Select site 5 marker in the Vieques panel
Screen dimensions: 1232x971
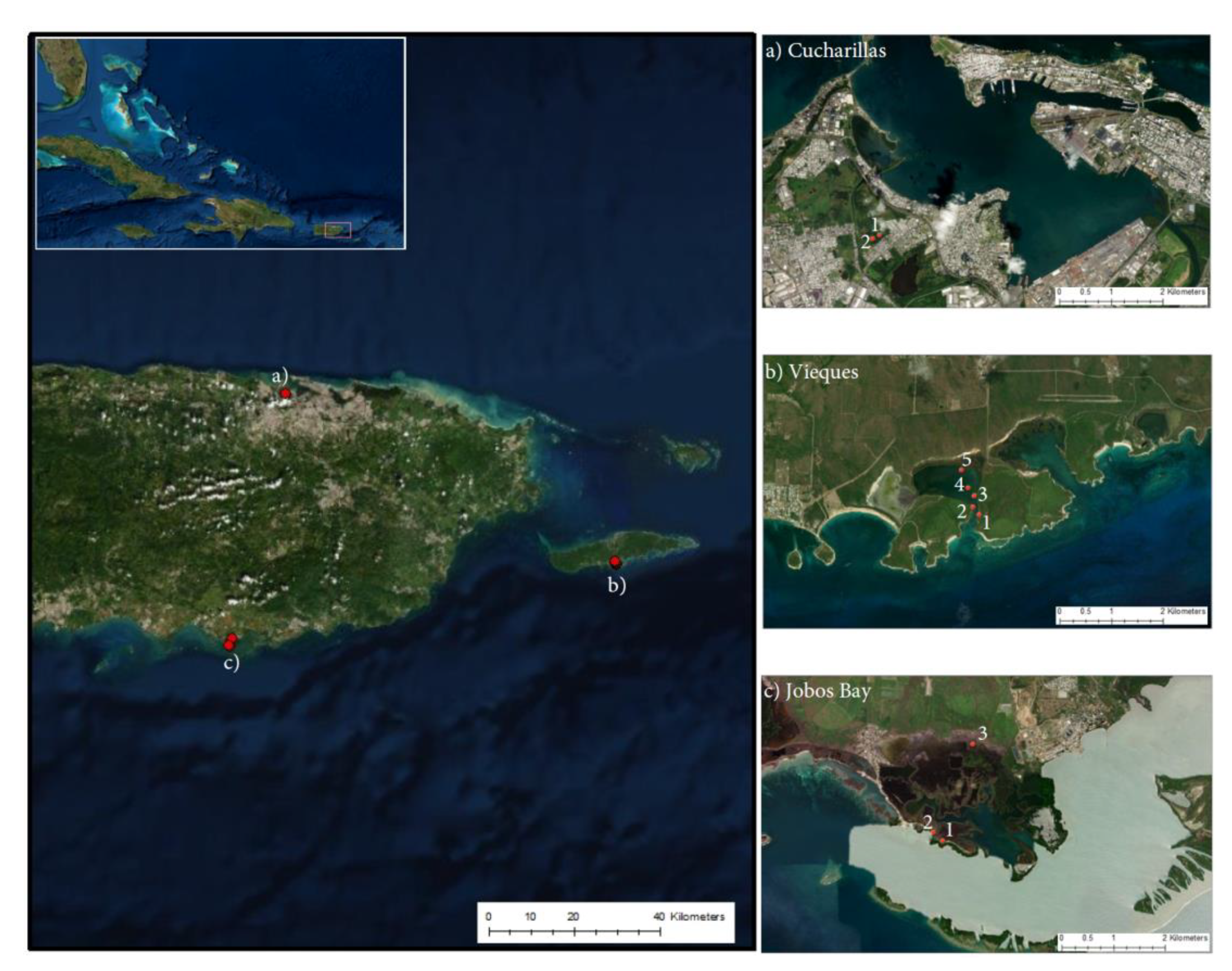point(961,471)
